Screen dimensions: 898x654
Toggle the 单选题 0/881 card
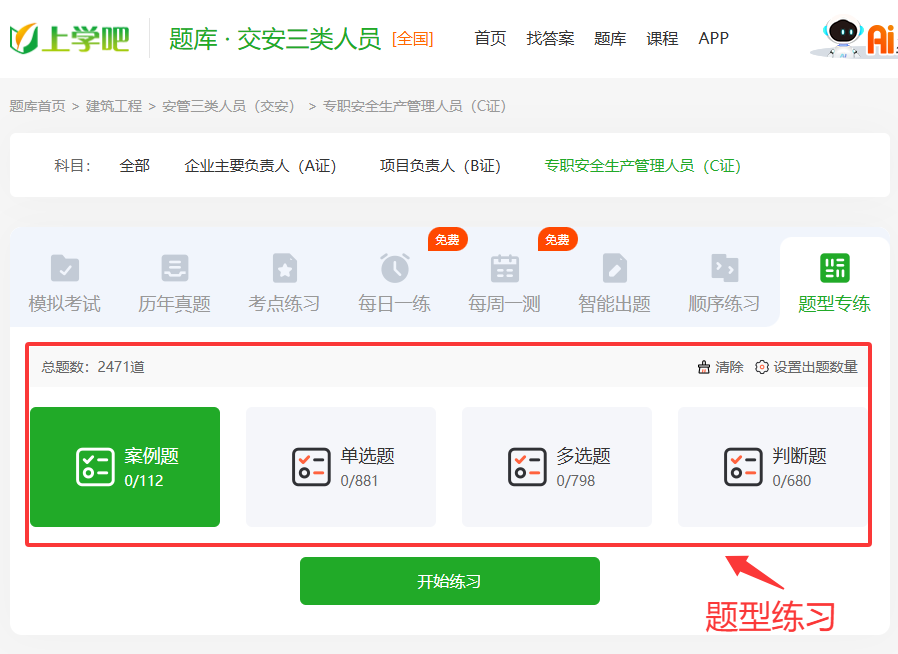341,467
